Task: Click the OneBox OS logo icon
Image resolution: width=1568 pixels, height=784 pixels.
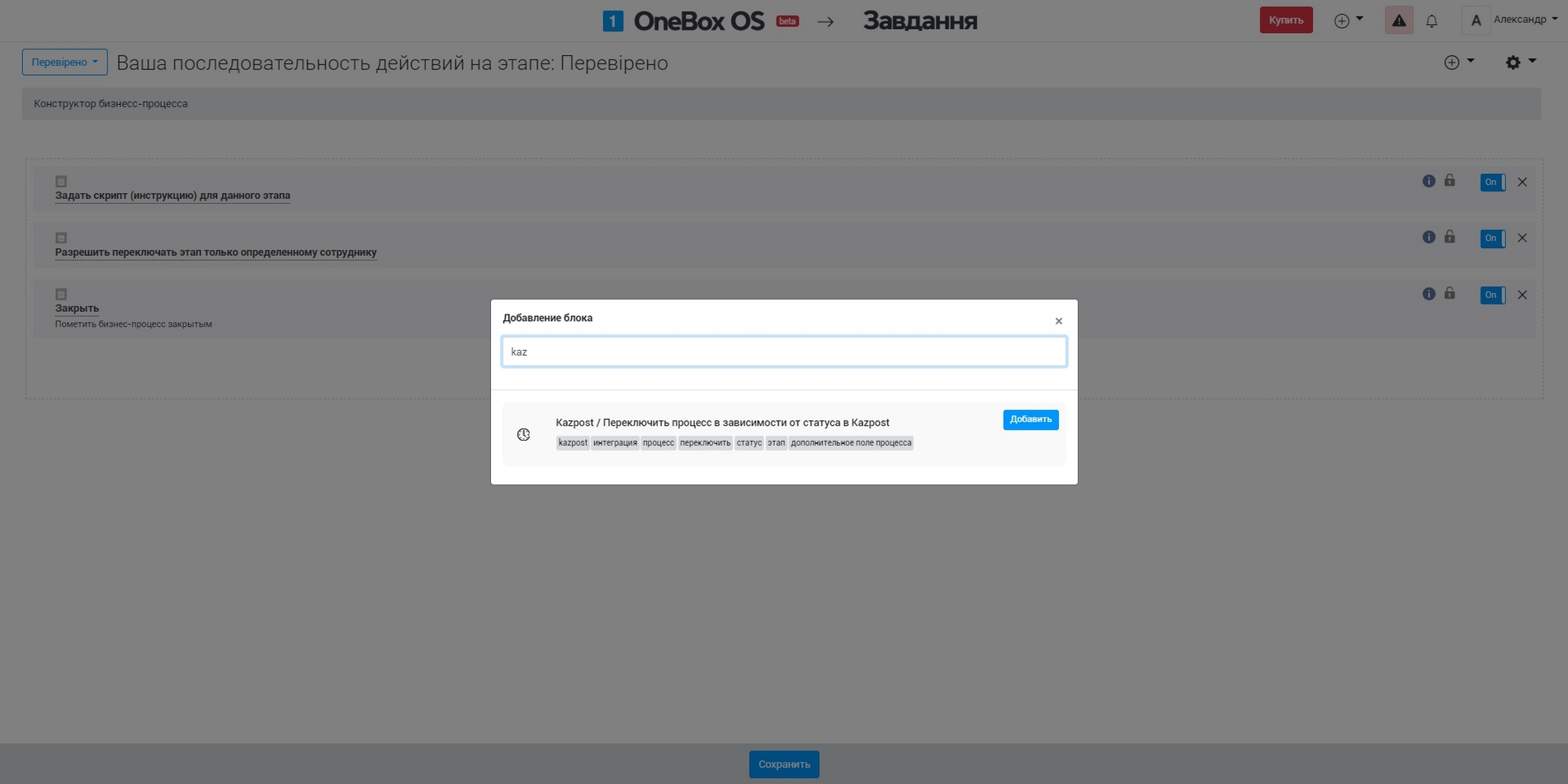Action: tap(612, 21)
